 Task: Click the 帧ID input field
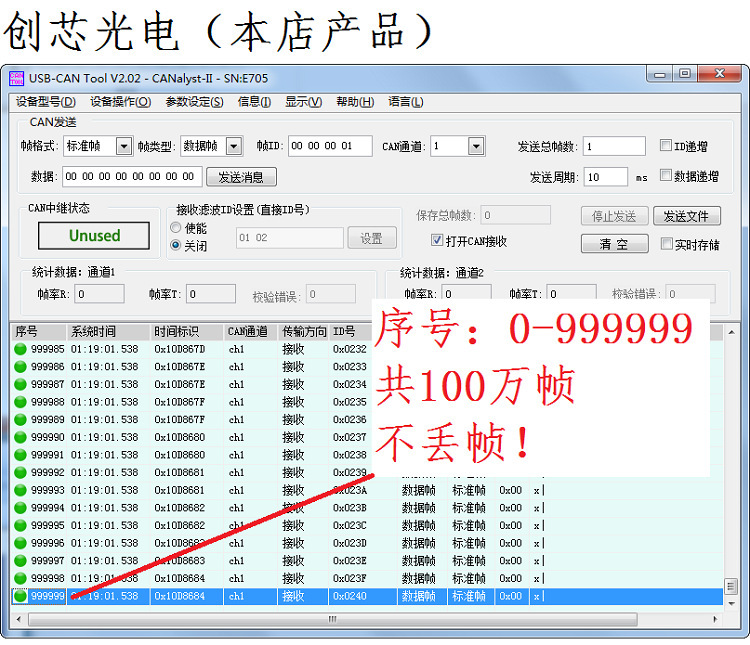click(330, 146)
